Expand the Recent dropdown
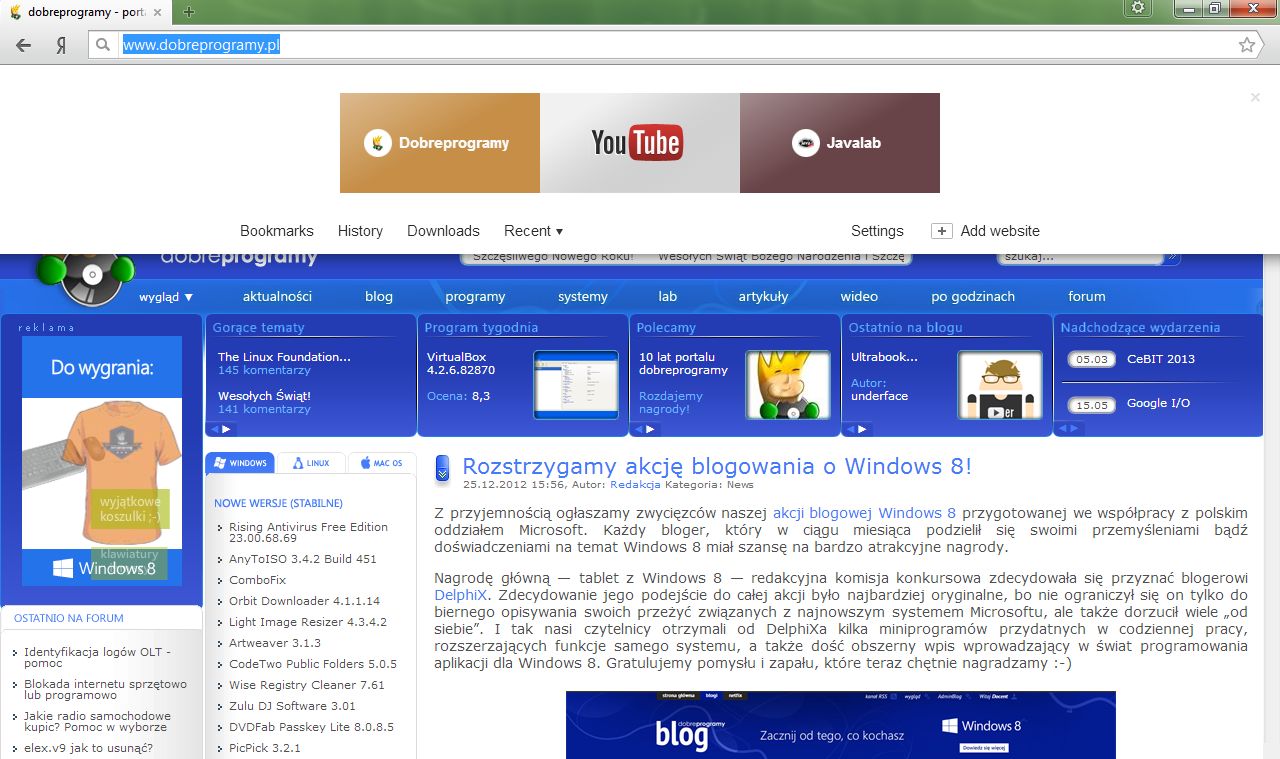Screen dimensions: 1280x759 [533, 231]
